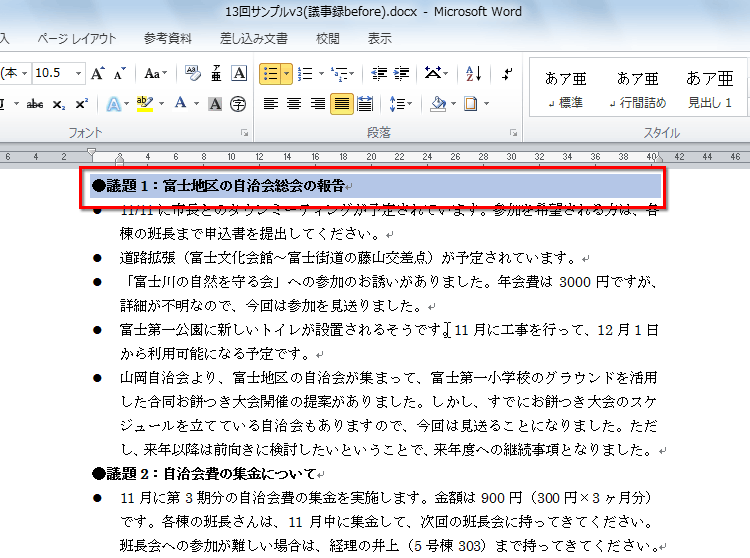
Task: Apply the 行間詰め style
Action: (x=638, y=89)
